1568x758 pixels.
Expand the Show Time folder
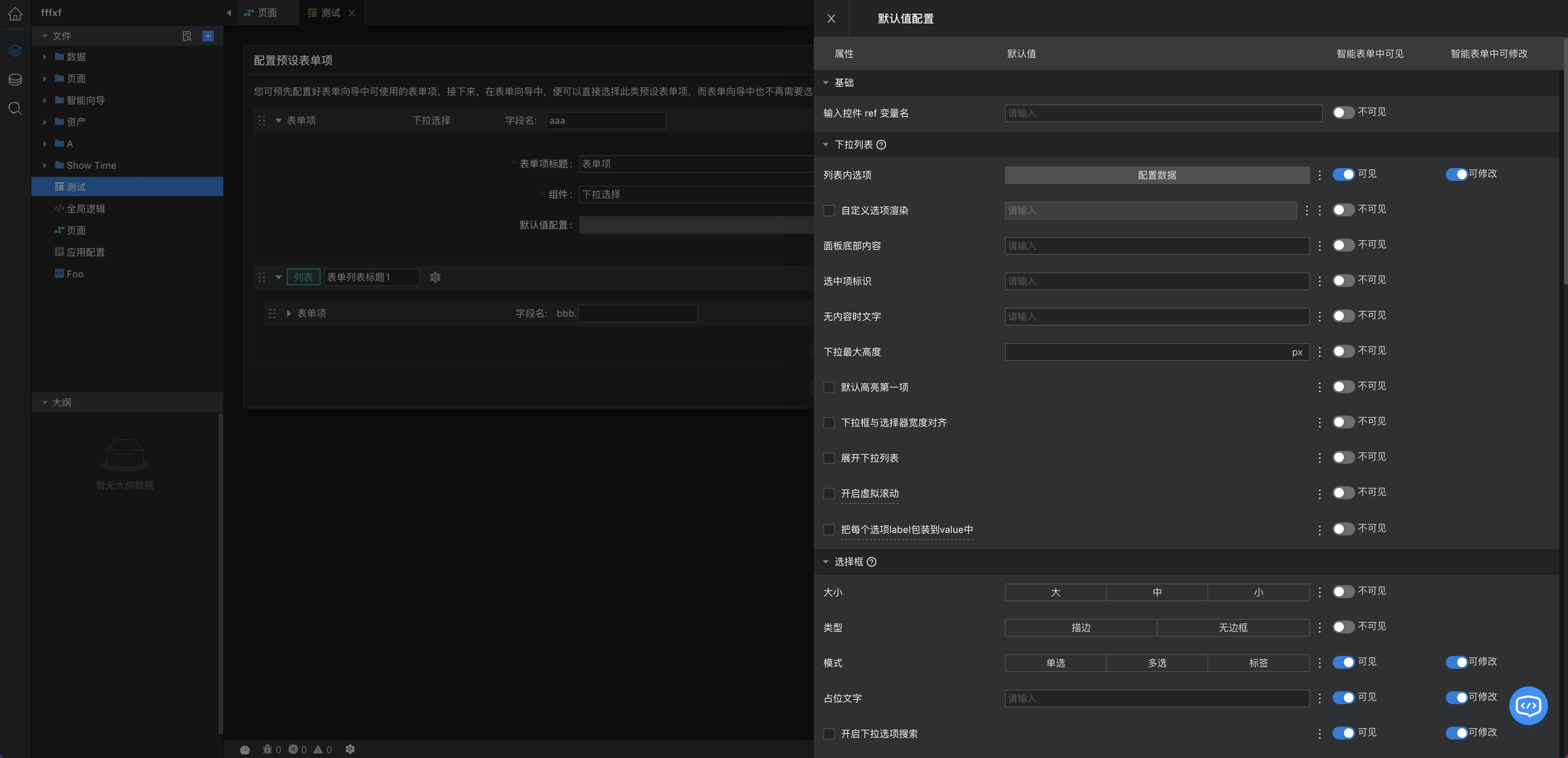click(x=45, y=165)
